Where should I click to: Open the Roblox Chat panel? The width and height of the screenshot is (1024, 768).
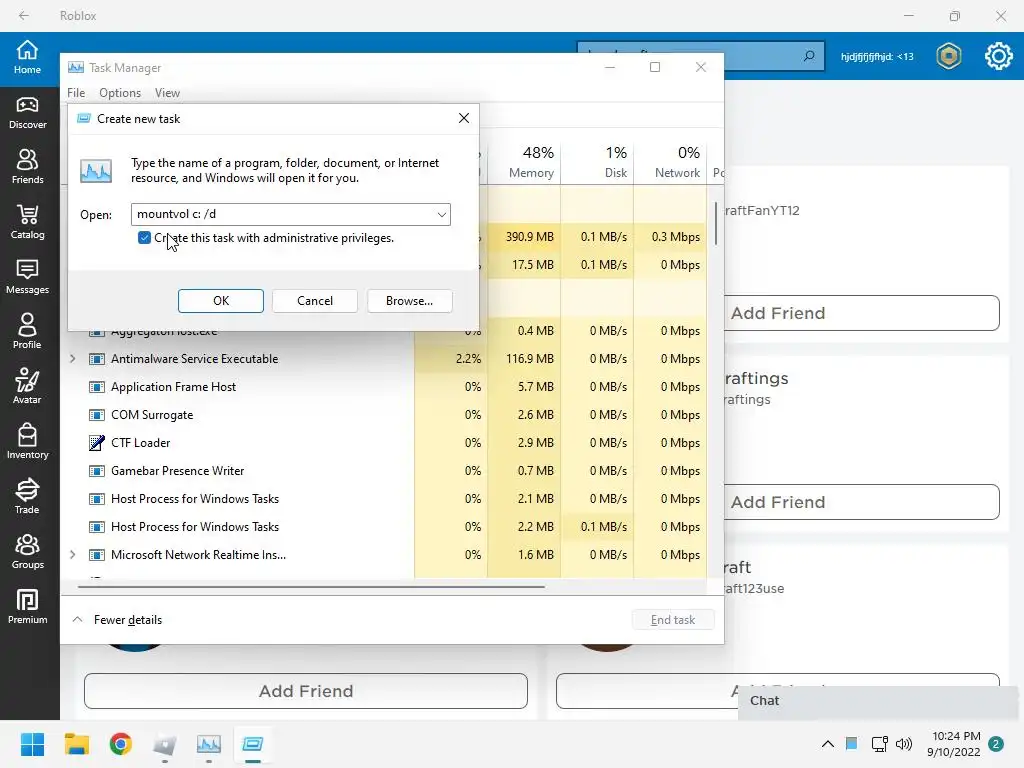pyautogui.click(x=878, y=701)
